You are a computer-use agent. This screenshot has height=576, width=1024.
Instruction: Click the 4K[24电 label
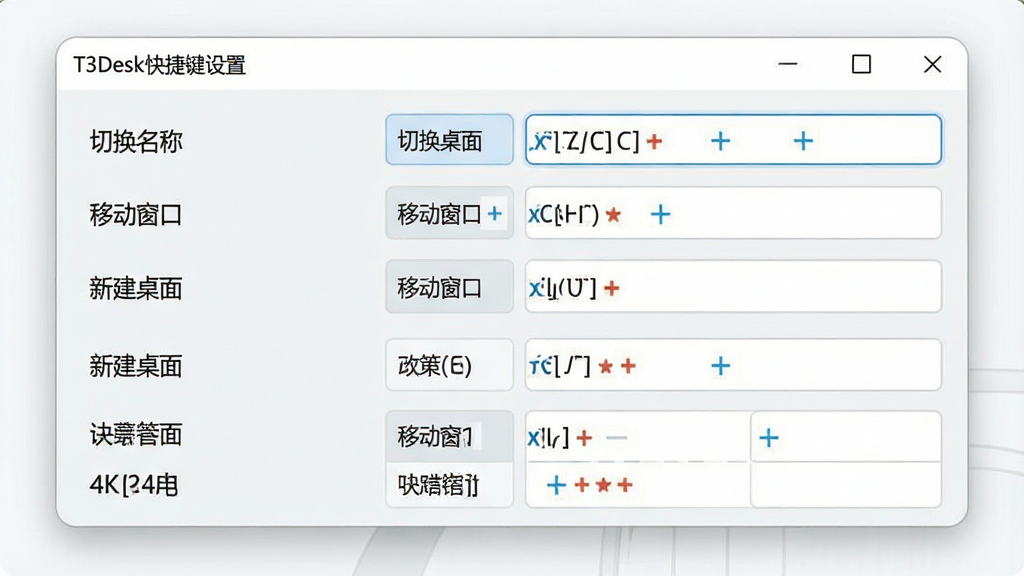point(134,485)
